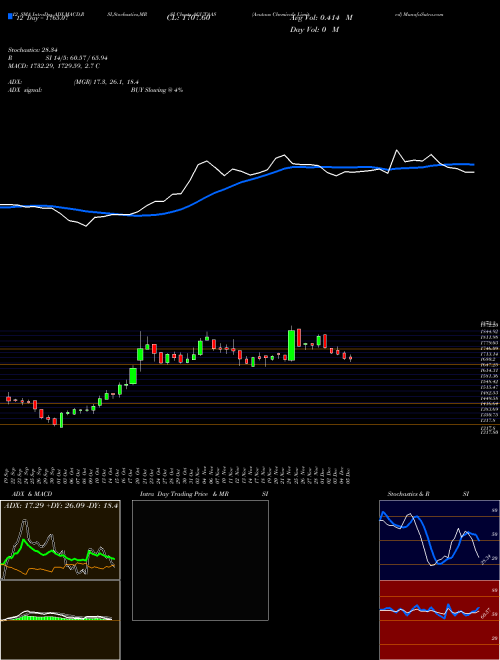Click the 'BUY Slowing @ 4%' signal text

click(x=157, y=90)
